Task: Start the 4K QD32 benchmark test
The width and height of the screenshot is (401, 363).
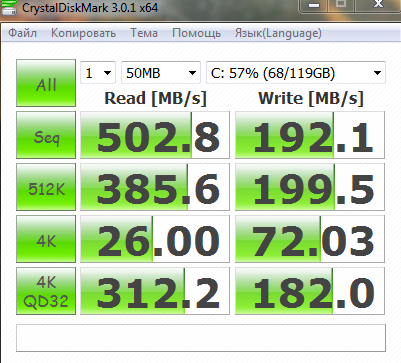Action: pyautogui.click(x=46, y=291)
